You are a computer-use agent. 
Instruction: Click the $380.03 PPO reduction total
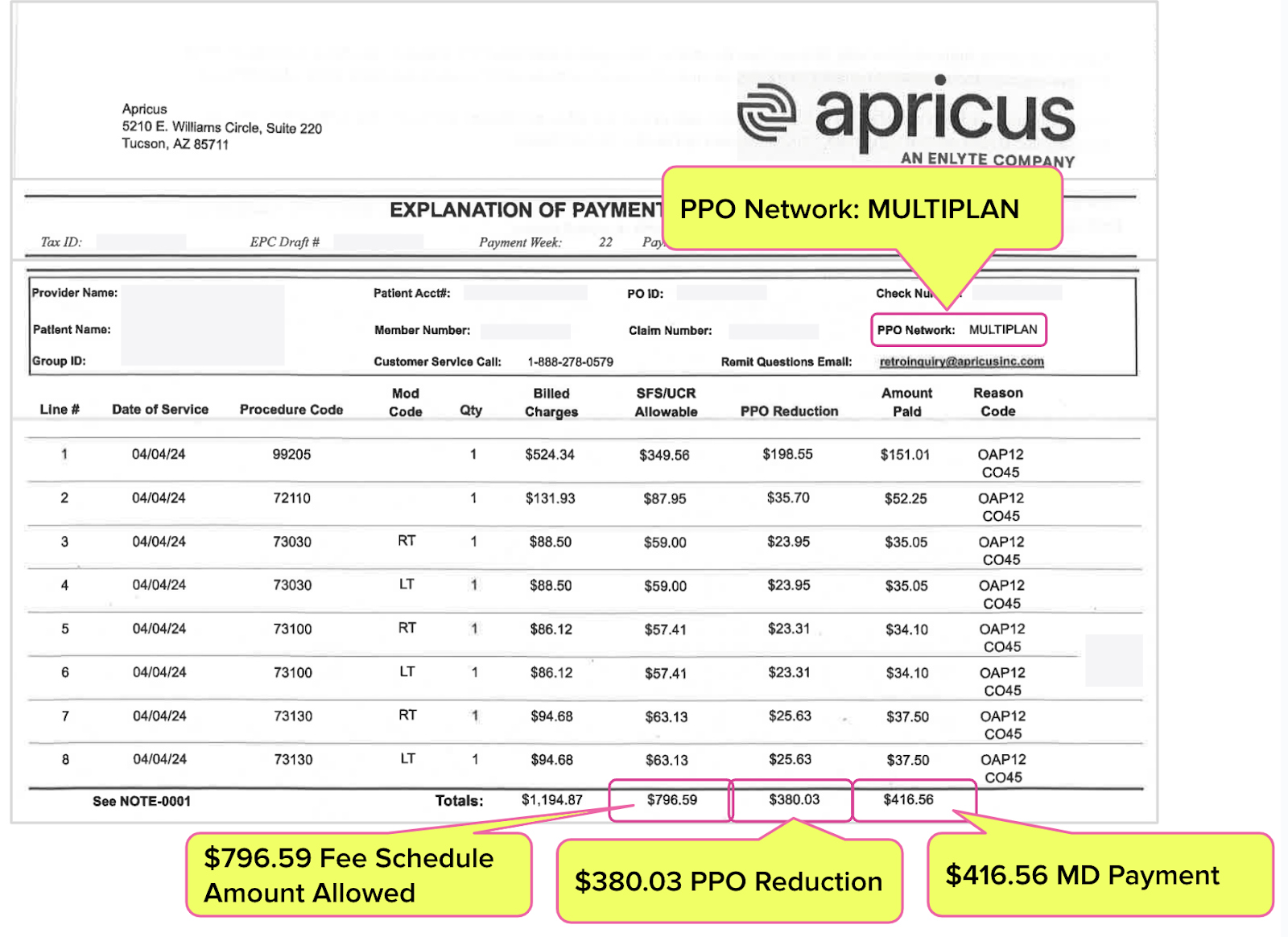[795, 800]
